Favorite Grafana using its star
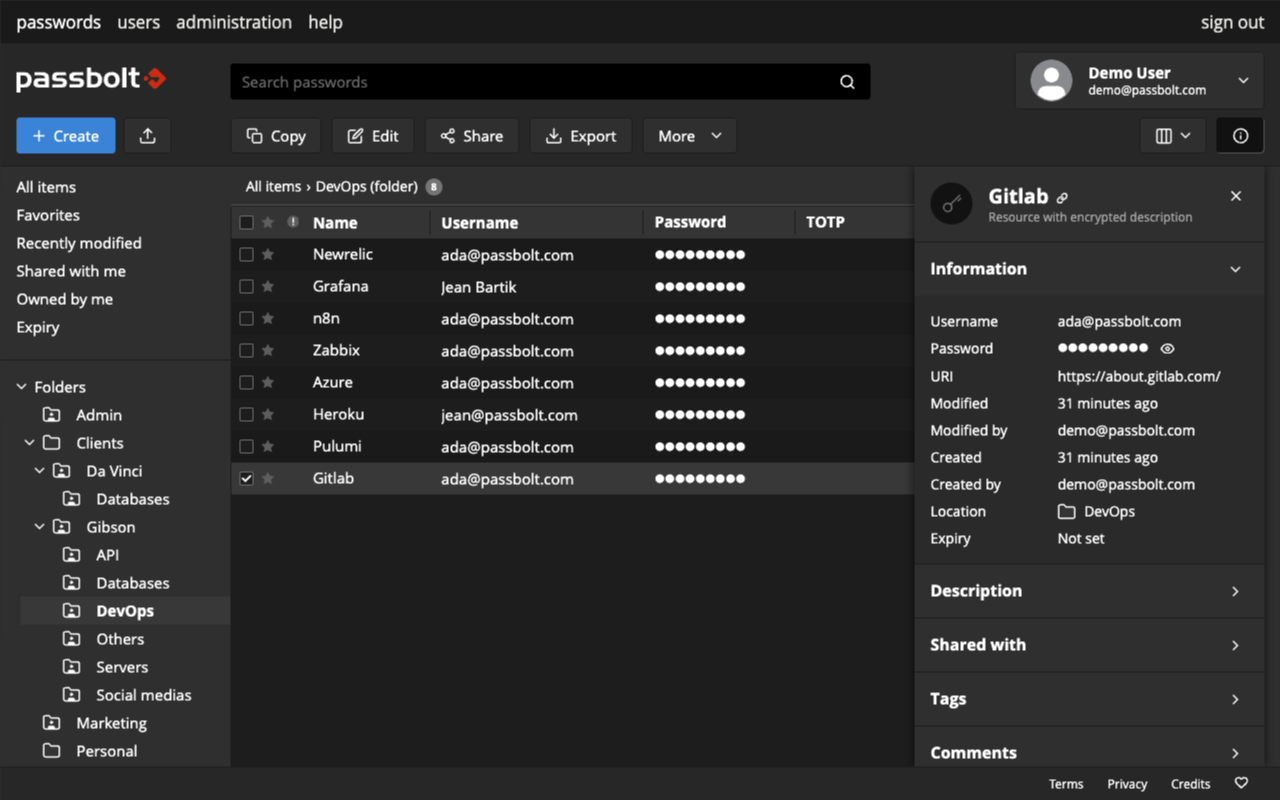The image size is (1280, 800). click(x=269, y=286)
